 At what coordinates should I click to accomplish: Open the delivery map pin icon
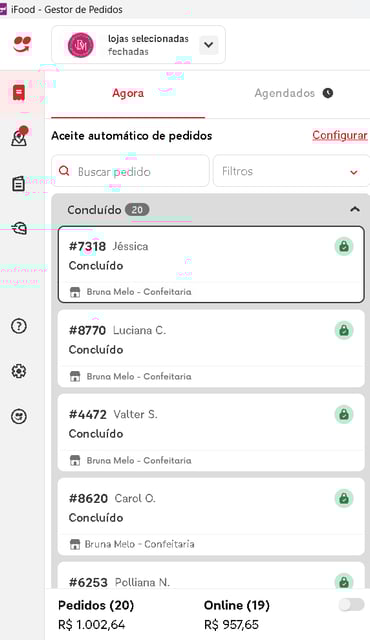pos(19,136)
